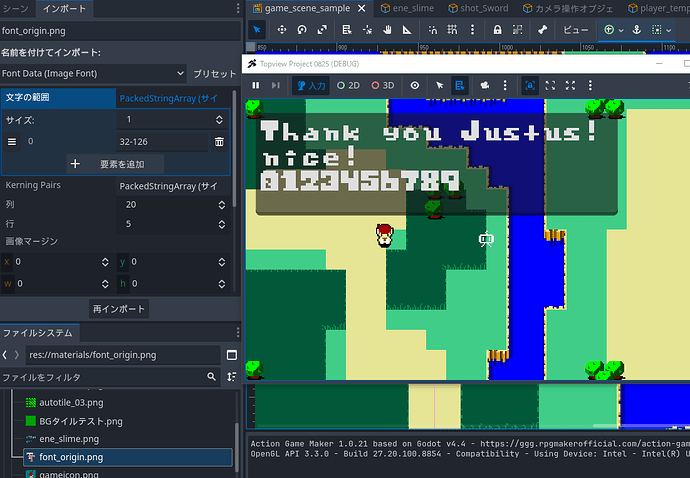Image resolution: width=690 pixels, height=478 pixels.
Task: Click the expand fullscreen arrows icon
Action: pos(570,85)
